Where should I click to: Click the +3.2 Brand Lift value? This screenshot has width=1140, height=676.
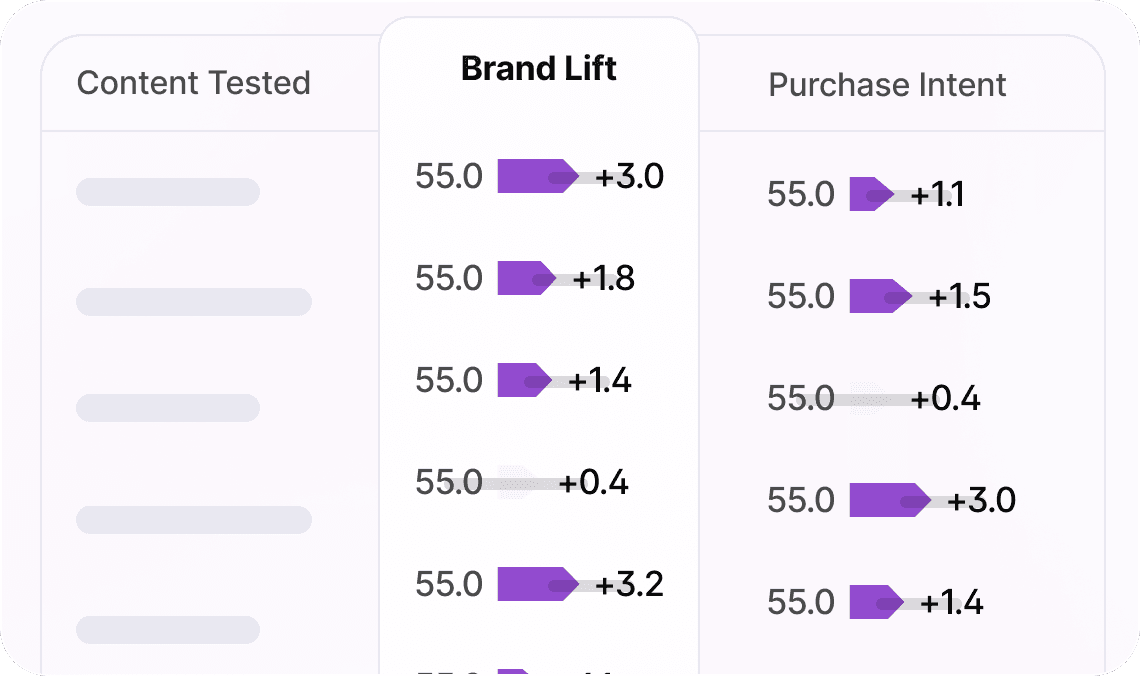pos(630,584)
